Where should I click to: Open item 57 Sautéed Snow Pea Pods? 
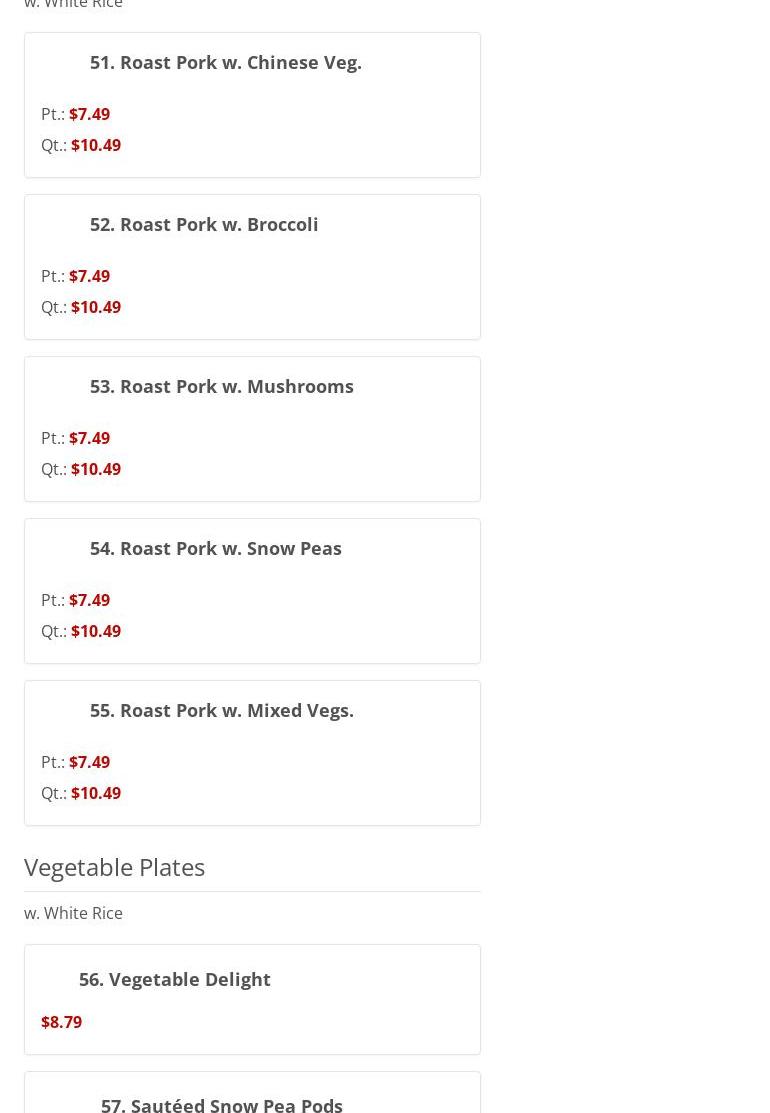tap(221, 1104)
